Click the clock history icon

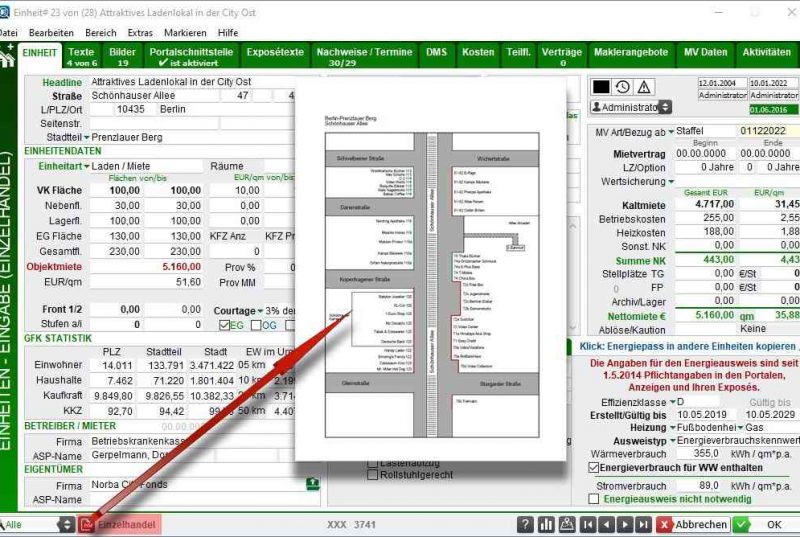622,87
